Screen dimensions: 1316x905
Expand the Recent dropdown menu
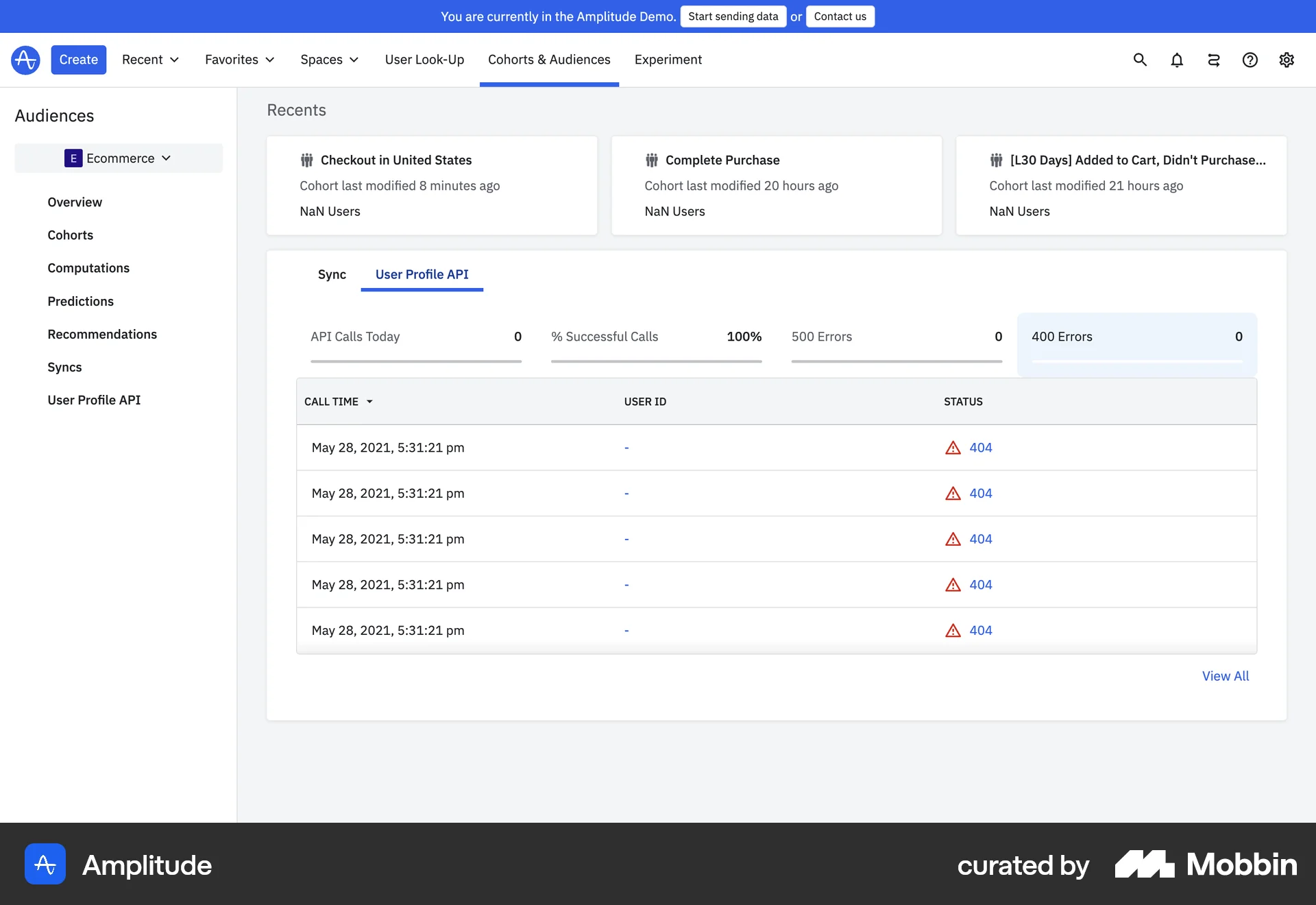150,60
